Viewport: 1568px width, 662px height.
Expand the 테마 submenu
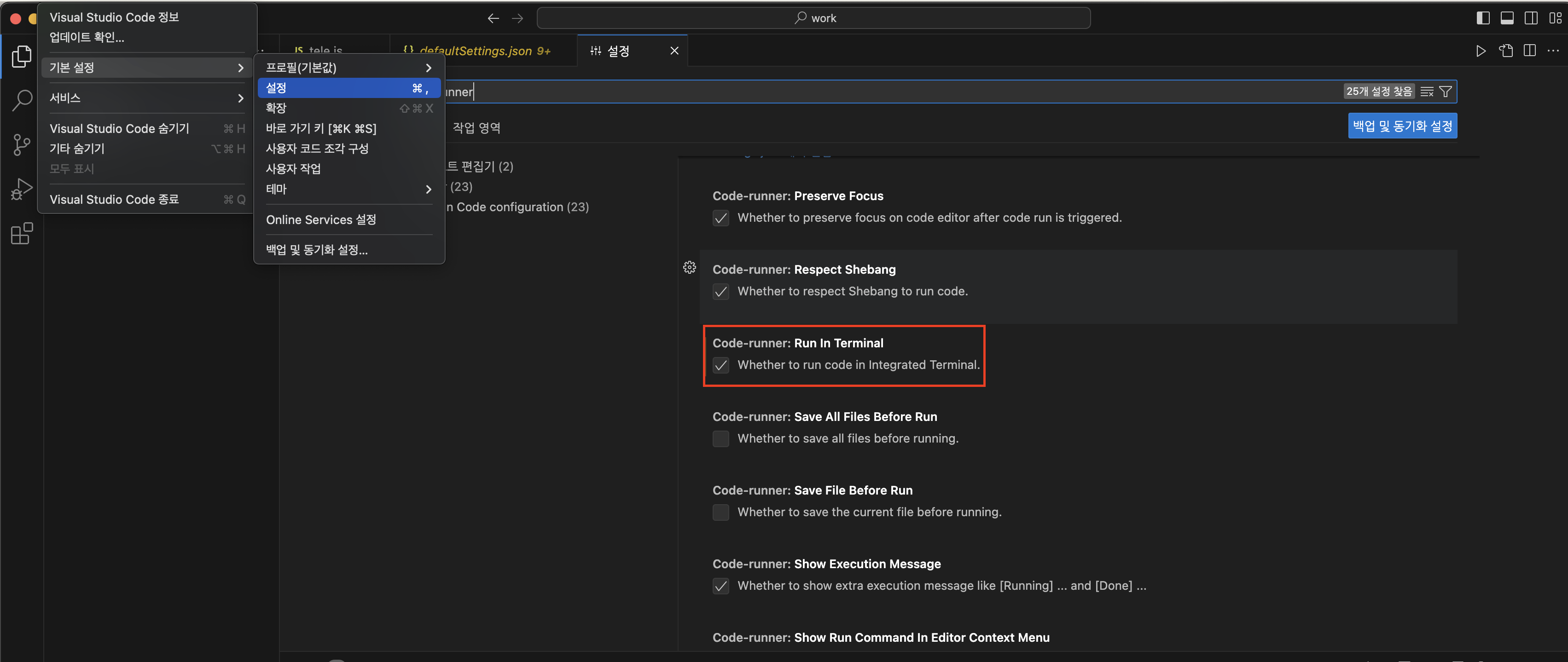349,189
